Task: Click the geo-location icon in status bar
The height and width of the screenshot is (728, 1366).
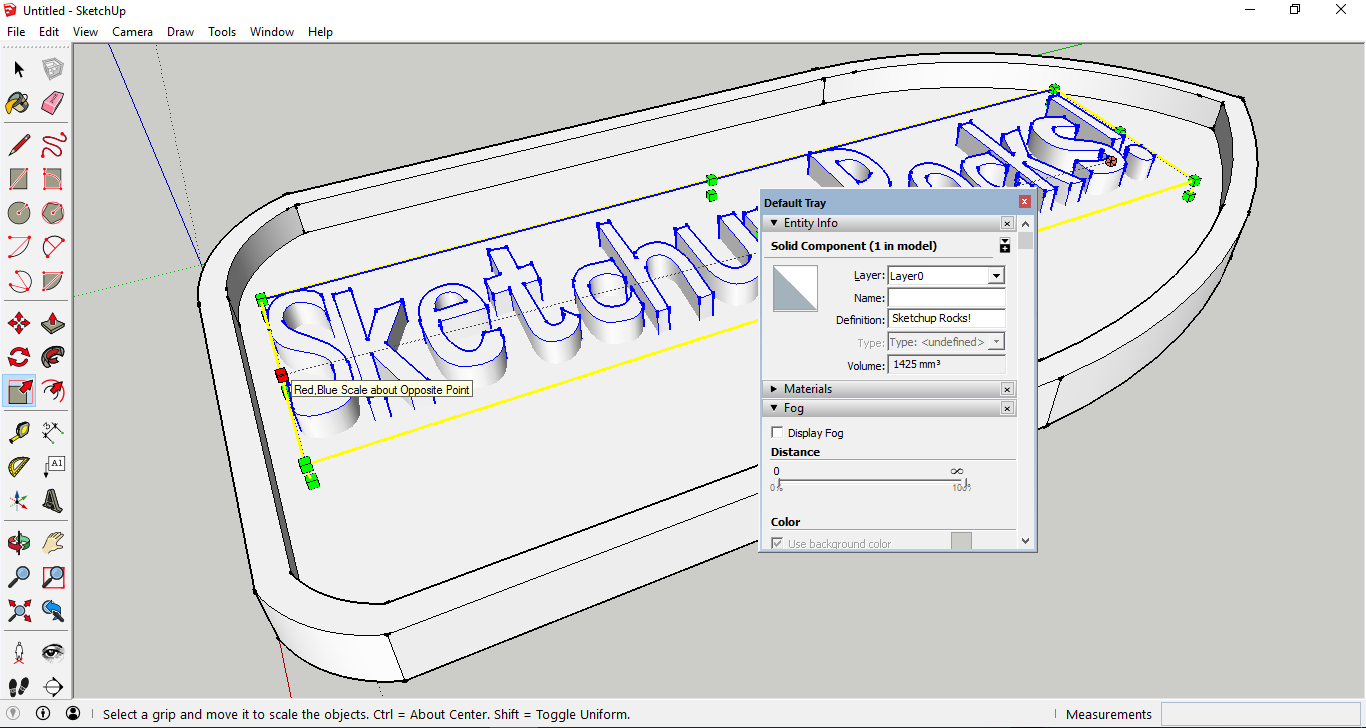Action: pyautogui.click(x=13, y=714)
